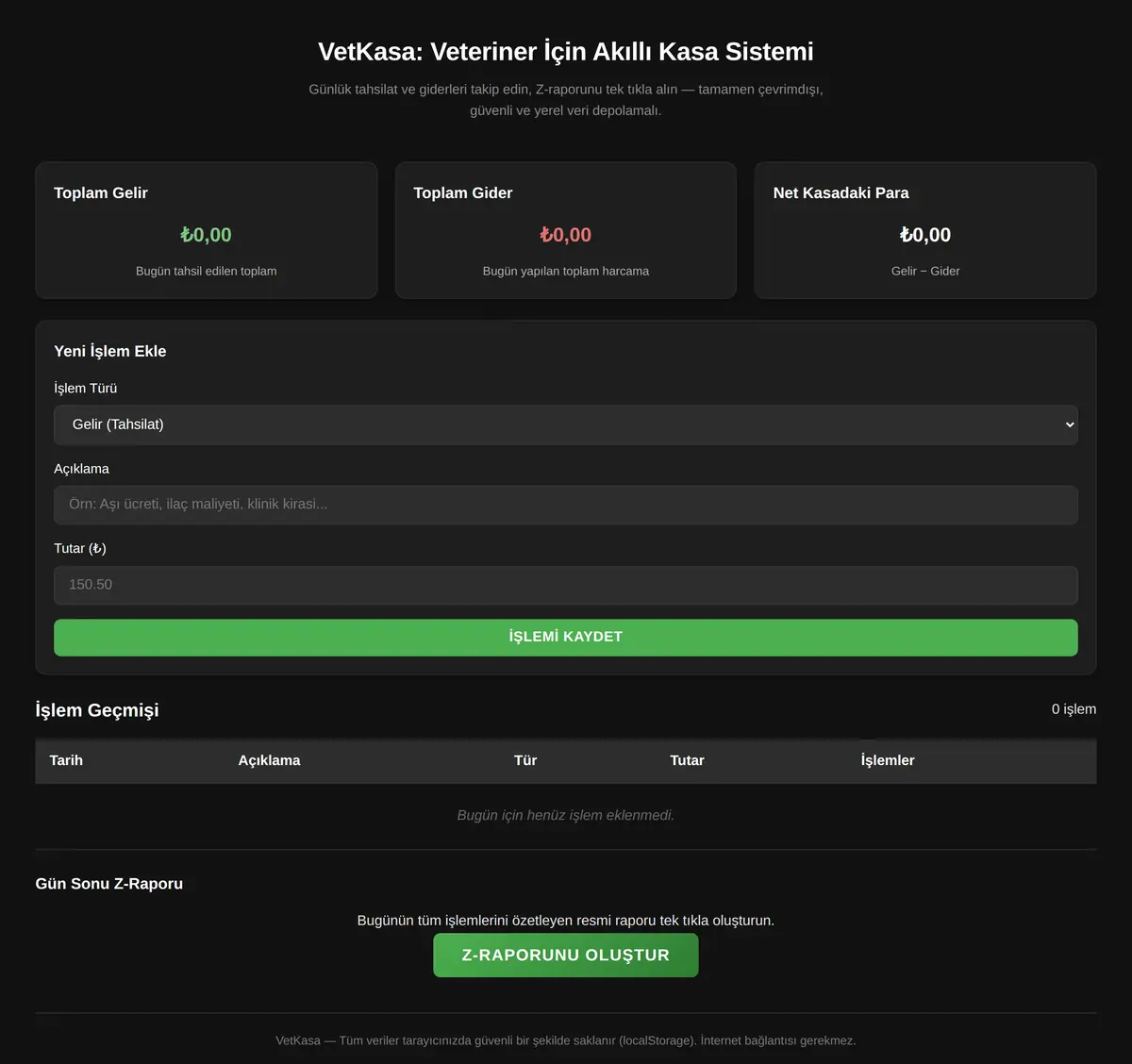Focus the Tutar amount input field
The height and width of the screenshot is (1064, 1132).
pyautogui.click(x=566, y=585)
